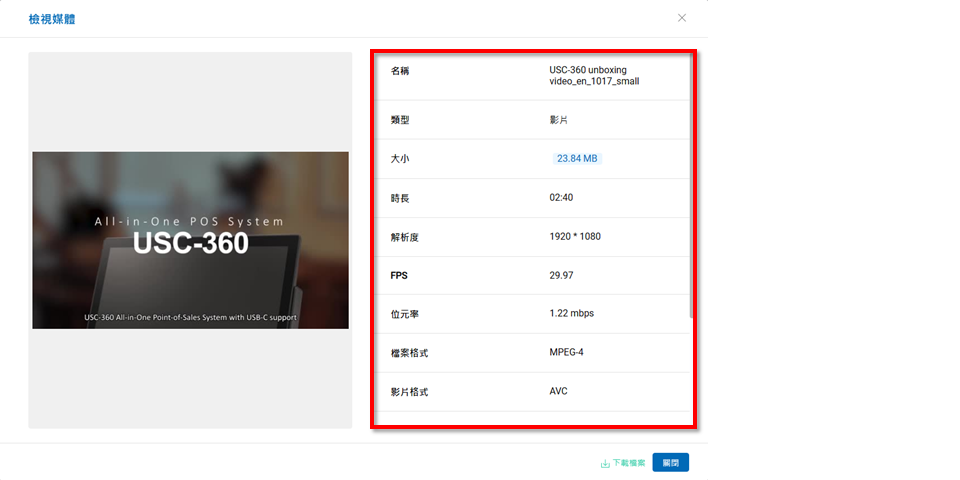Click the 類型 label
Viewport: 960px width, 480px height.
pos(400,120)
